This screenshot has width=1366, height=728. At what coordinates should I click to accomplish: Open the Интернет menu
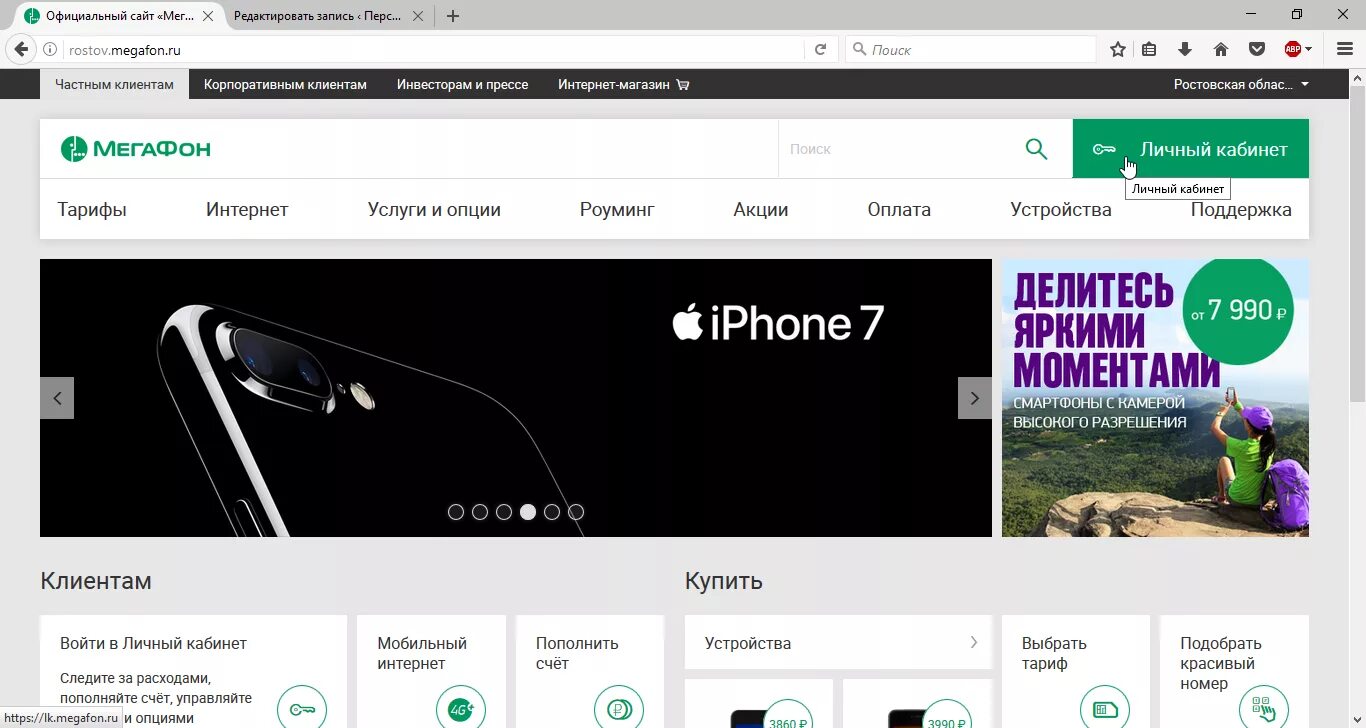click(x=247, y=209)
